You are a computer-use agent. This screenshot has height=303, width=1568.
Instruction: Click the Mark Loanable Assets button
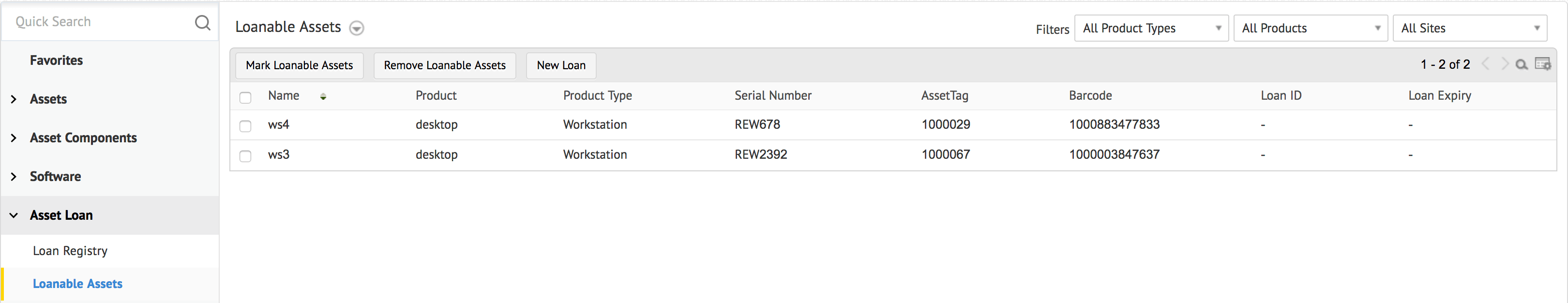[299, 65]
